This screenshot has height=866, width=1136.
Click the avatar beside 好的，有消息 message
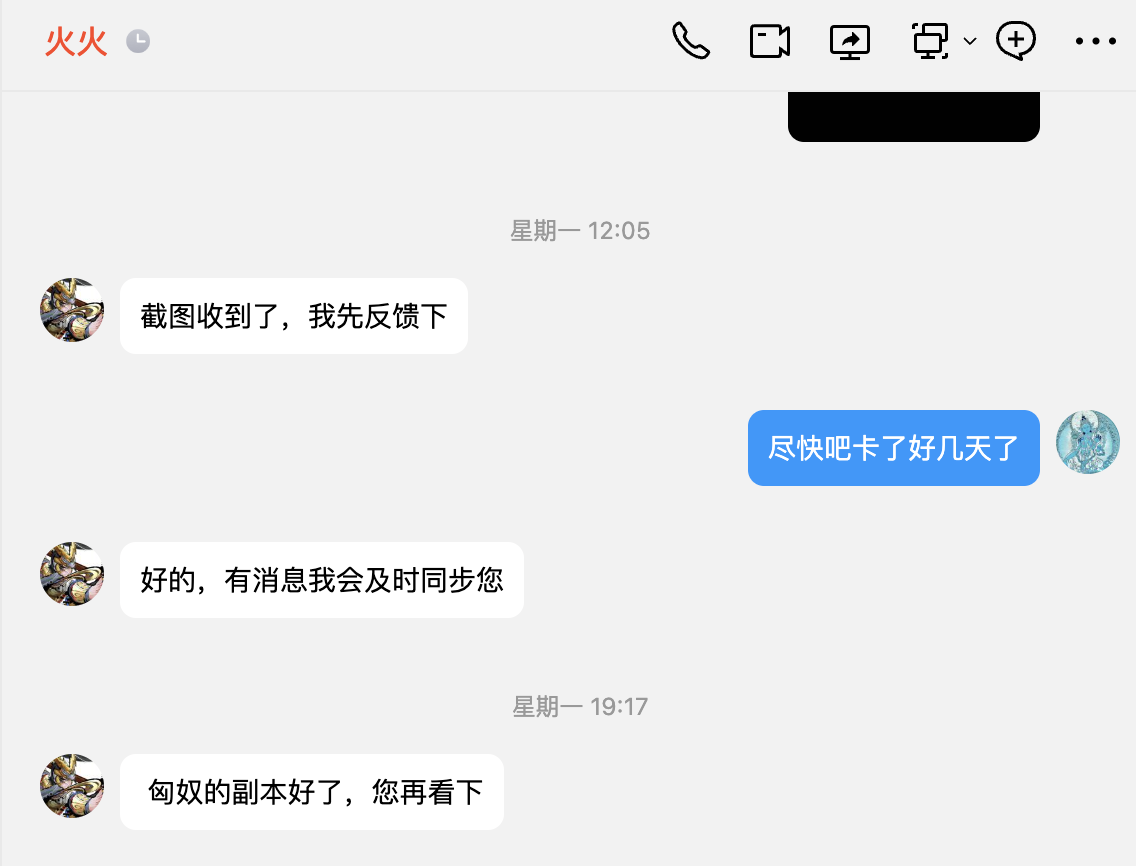click(x=72, y=574)
